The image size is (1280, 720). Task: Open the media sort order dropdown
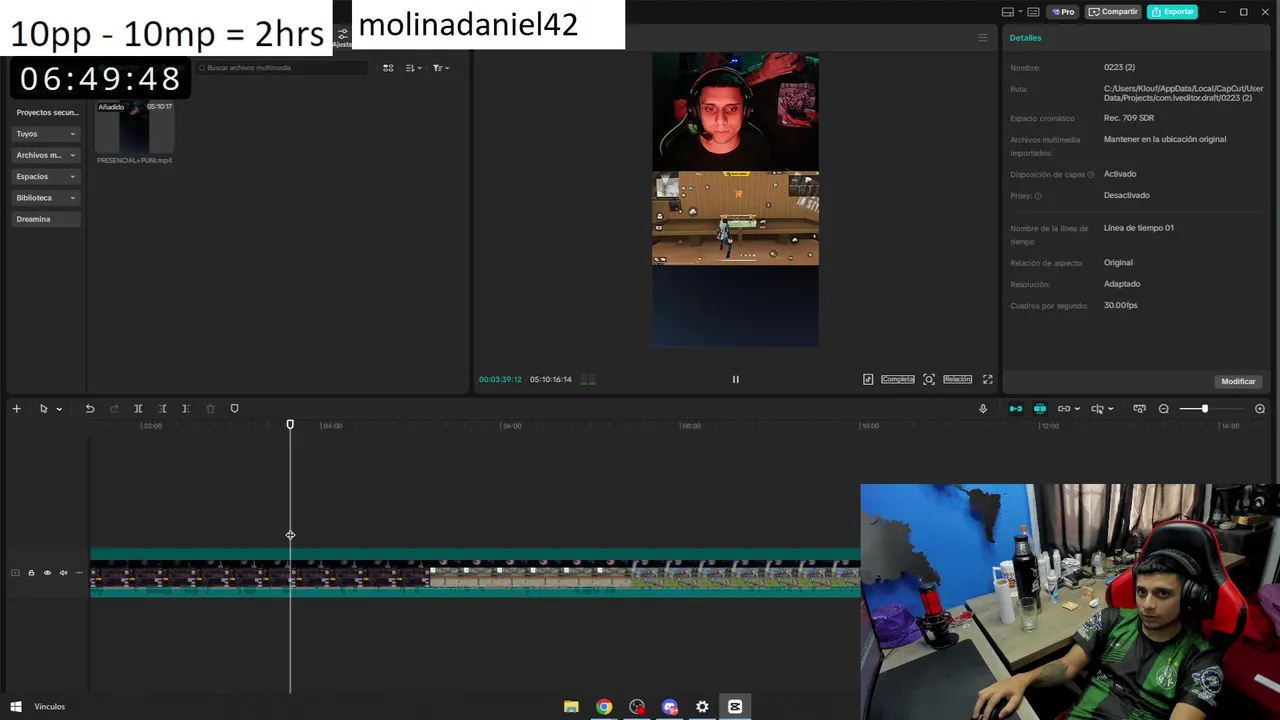pyautogui.click(x=414, y=68)
